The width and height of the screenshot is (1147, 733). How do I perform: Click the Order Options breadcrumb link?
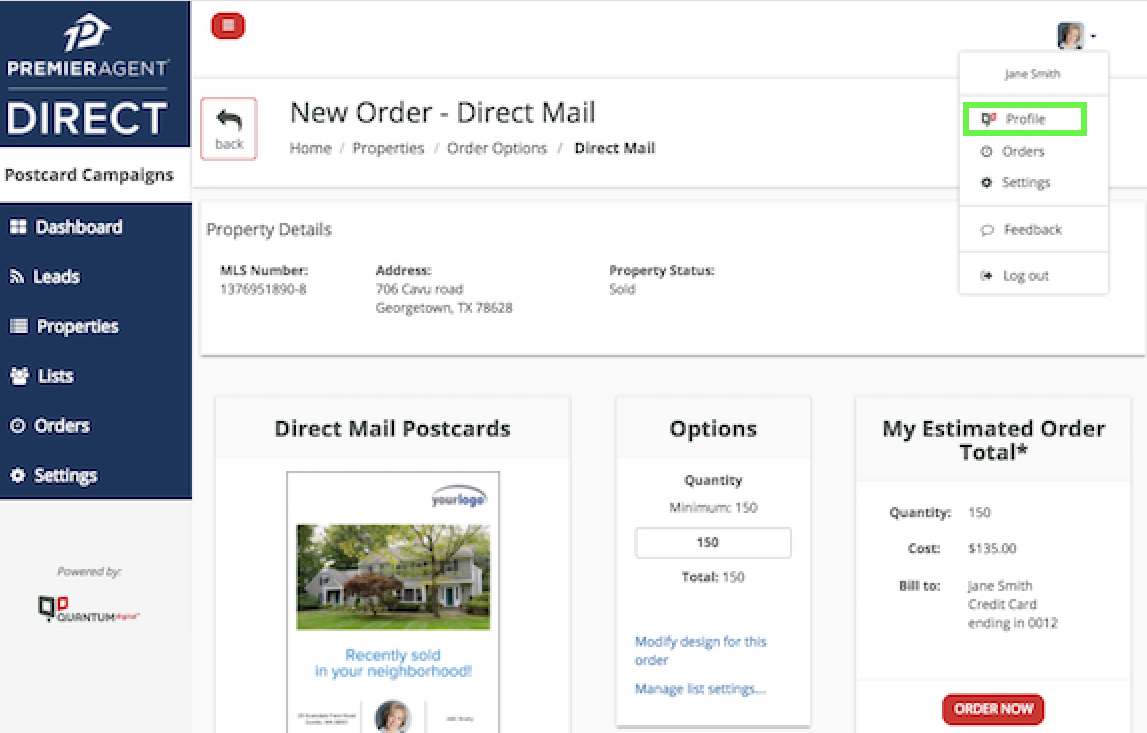[x=496, y=148]
